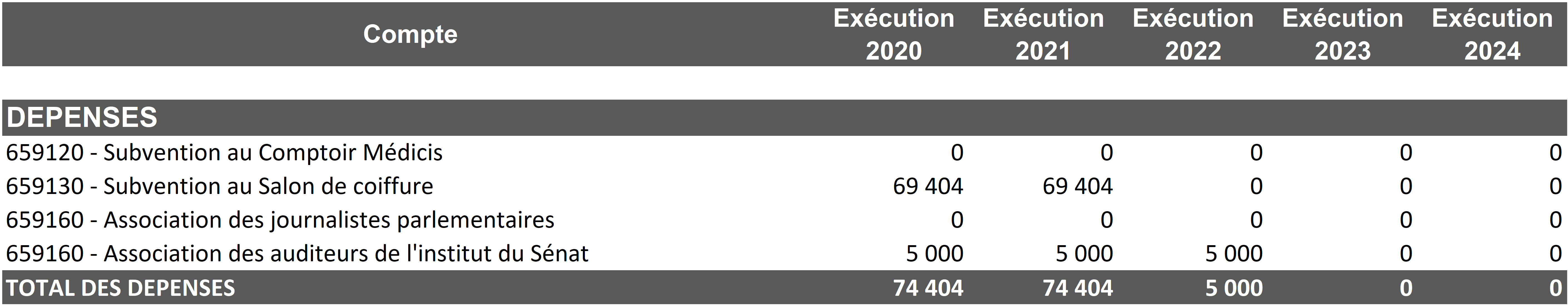This screenshot has width=1568, height=305.
Task: Select the auditeurs 2020 value of 5 000
Action: click(x=934, y=253)
